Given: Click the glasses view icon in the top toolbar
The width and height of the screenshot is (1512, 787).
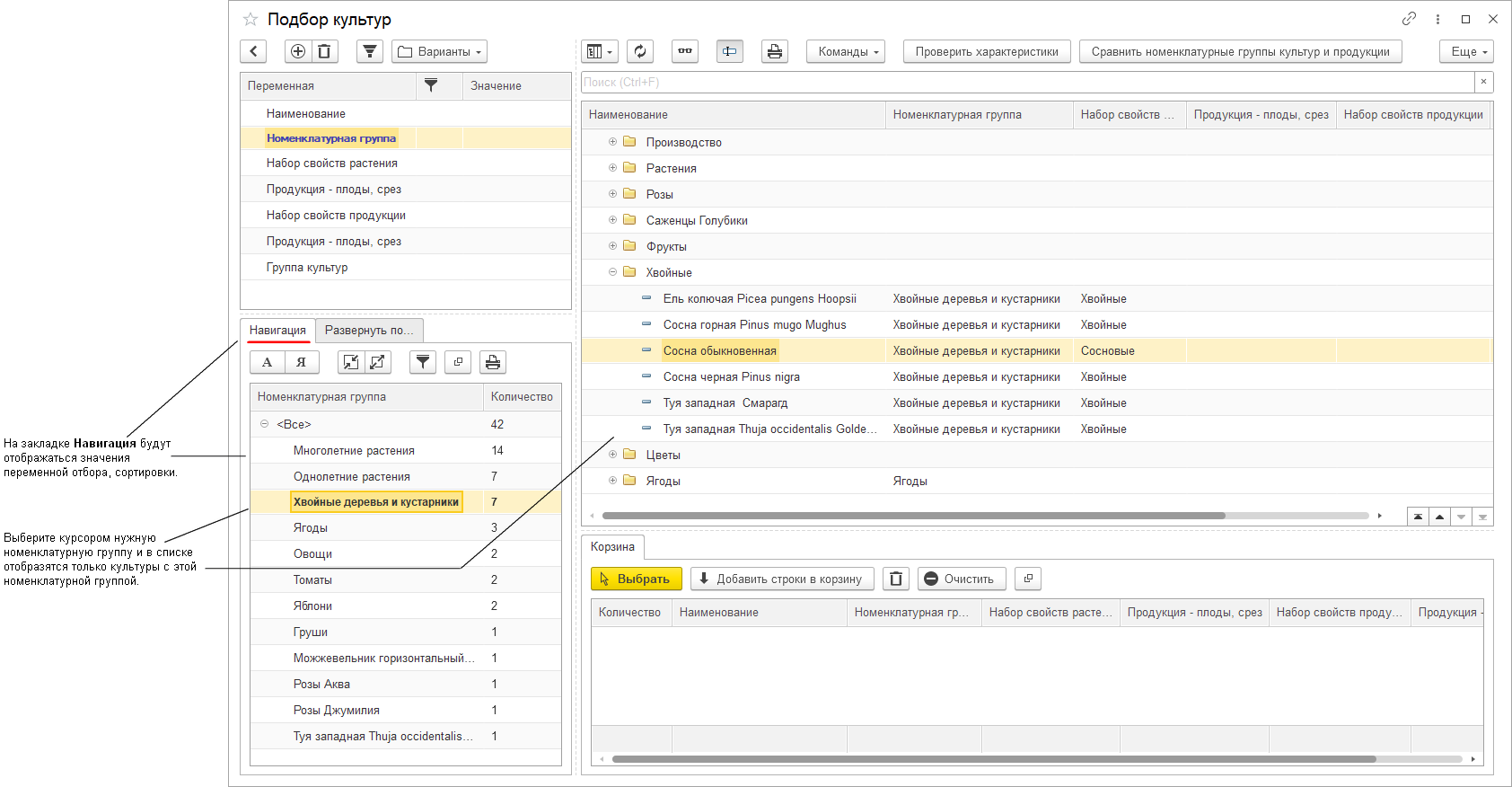Looking at the screenshot, I should click(685, 51).
